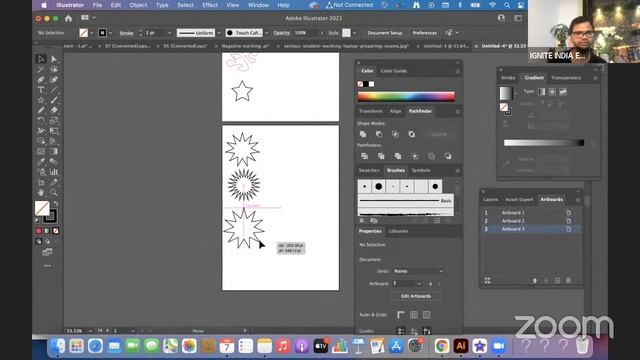Viewport: 640px width, 360px height.
Task: Switch to the Layers tab
Action: (x=491, y=200)
